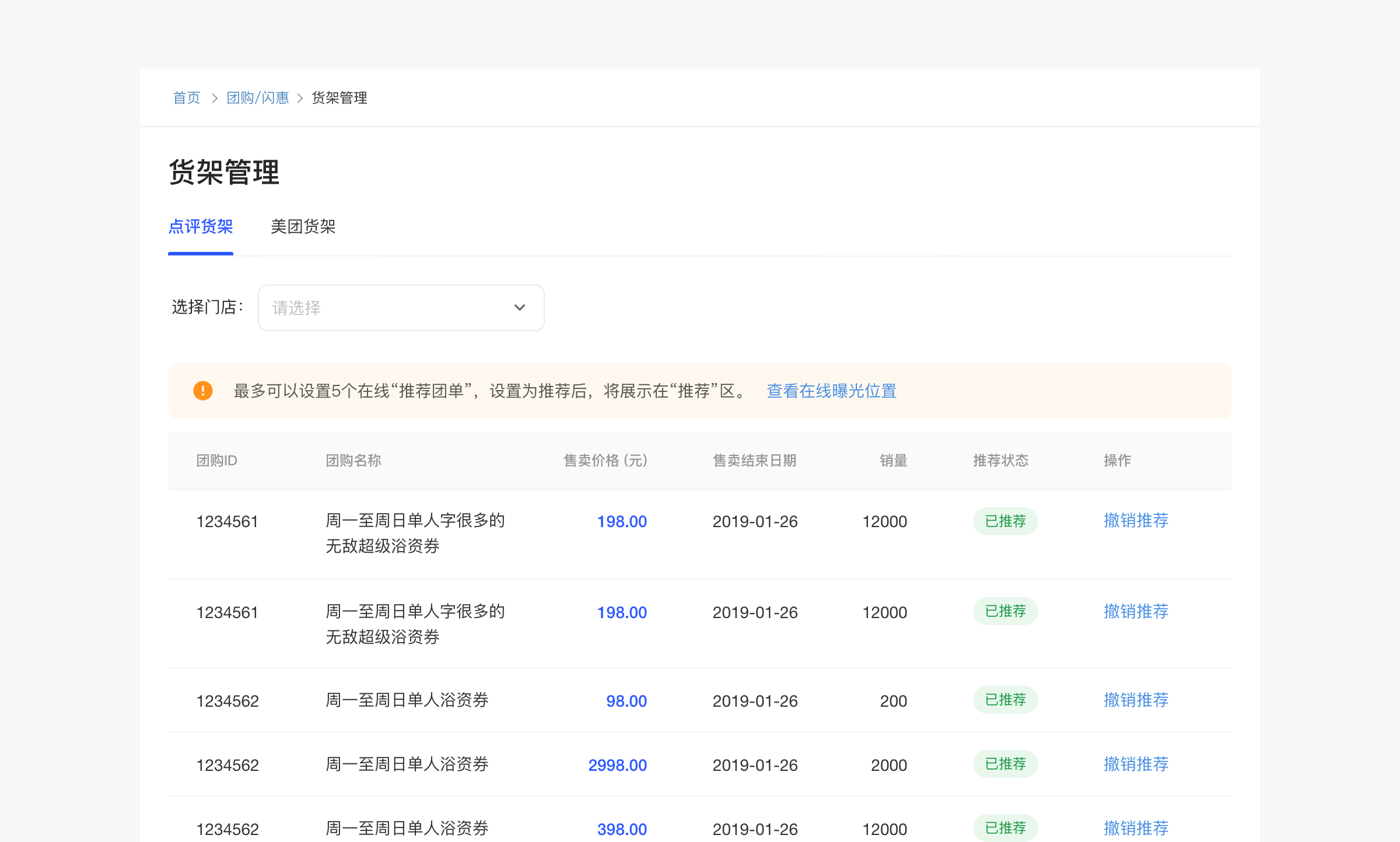The image size is (1400, 842).
Task: Open the 请选择 store dropdown field
Action: coord(401,308)
